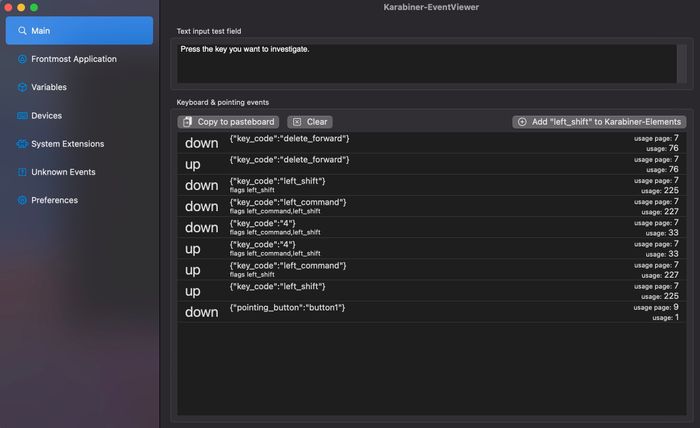This screenshot has height=428, width=700.
Task: Open Preferences in the sidebar
Action: click(x=79, y=200)
